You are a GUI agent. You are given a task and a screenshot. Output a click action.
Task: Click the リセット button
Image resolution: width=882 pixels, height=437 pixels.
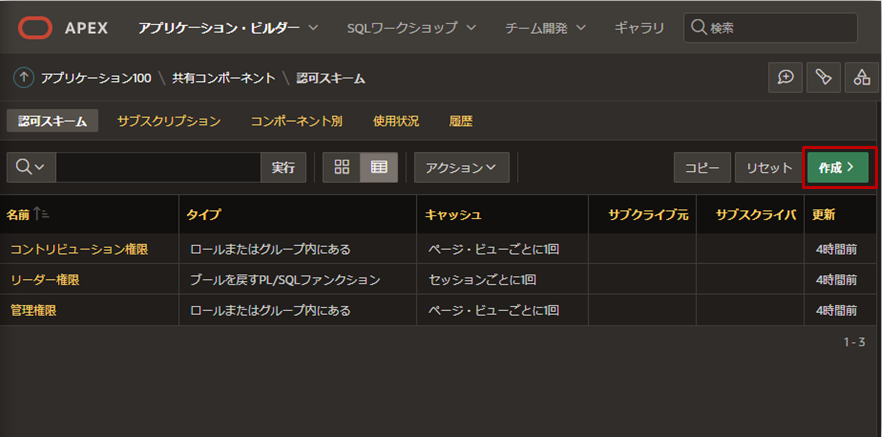[768, 168]
